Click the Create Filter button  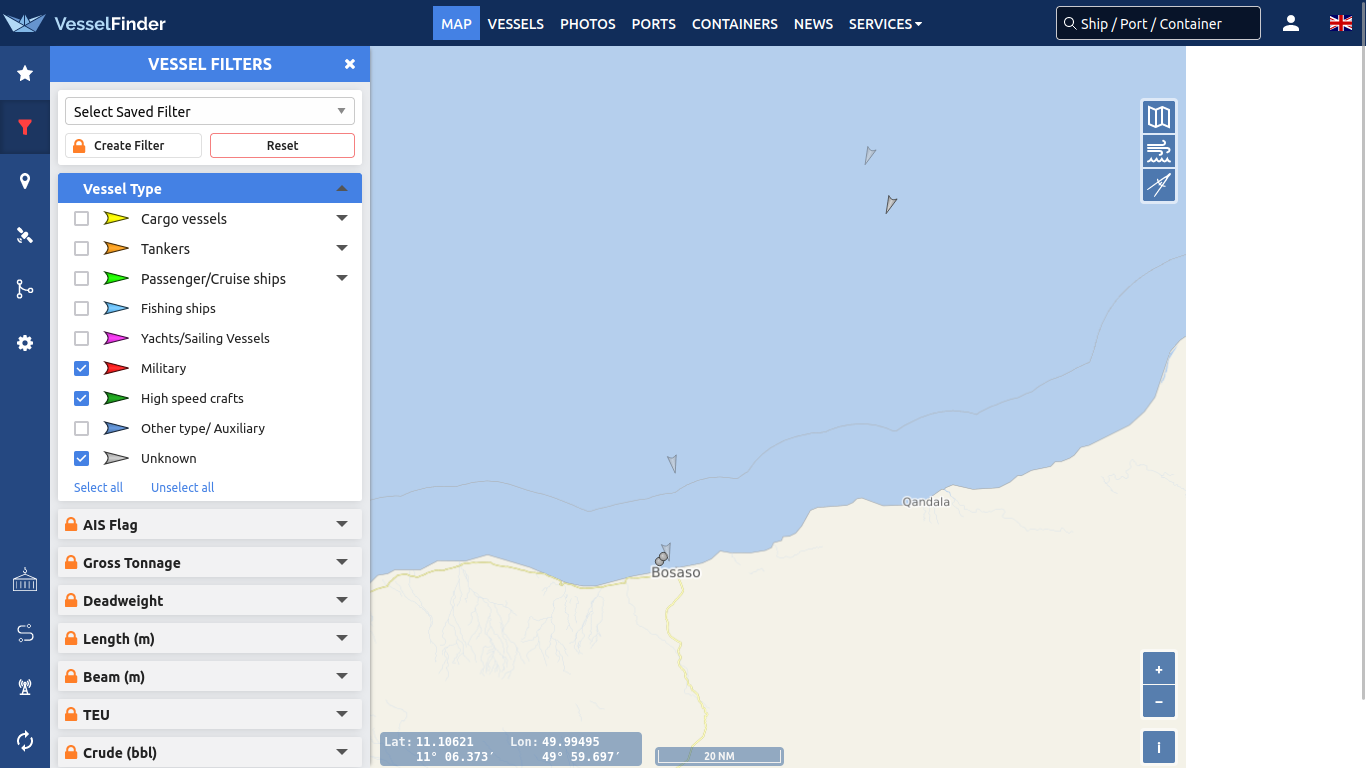(133, 145)
